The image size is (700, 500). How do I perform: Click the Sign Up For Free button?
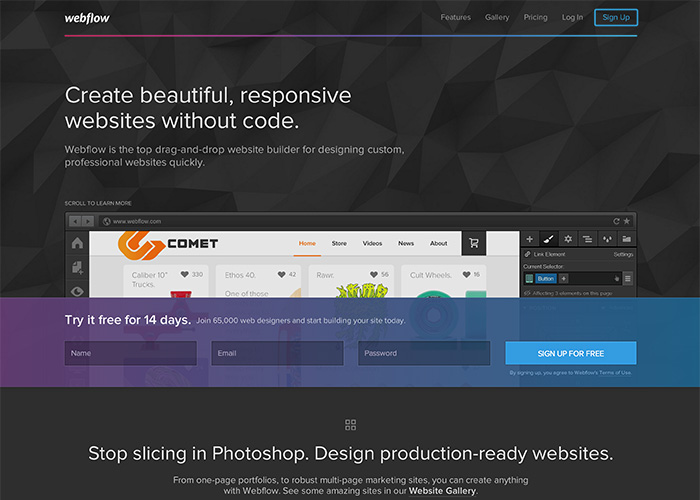[571, 353]
